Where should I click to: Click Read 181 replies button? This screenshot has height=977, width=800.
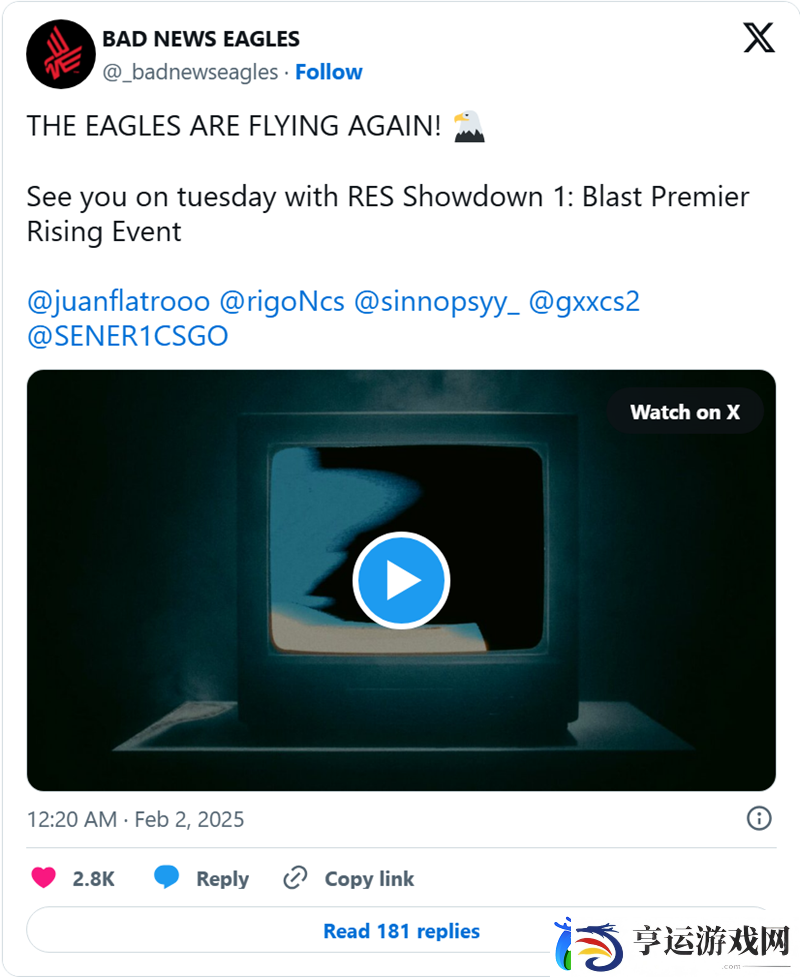401,931
